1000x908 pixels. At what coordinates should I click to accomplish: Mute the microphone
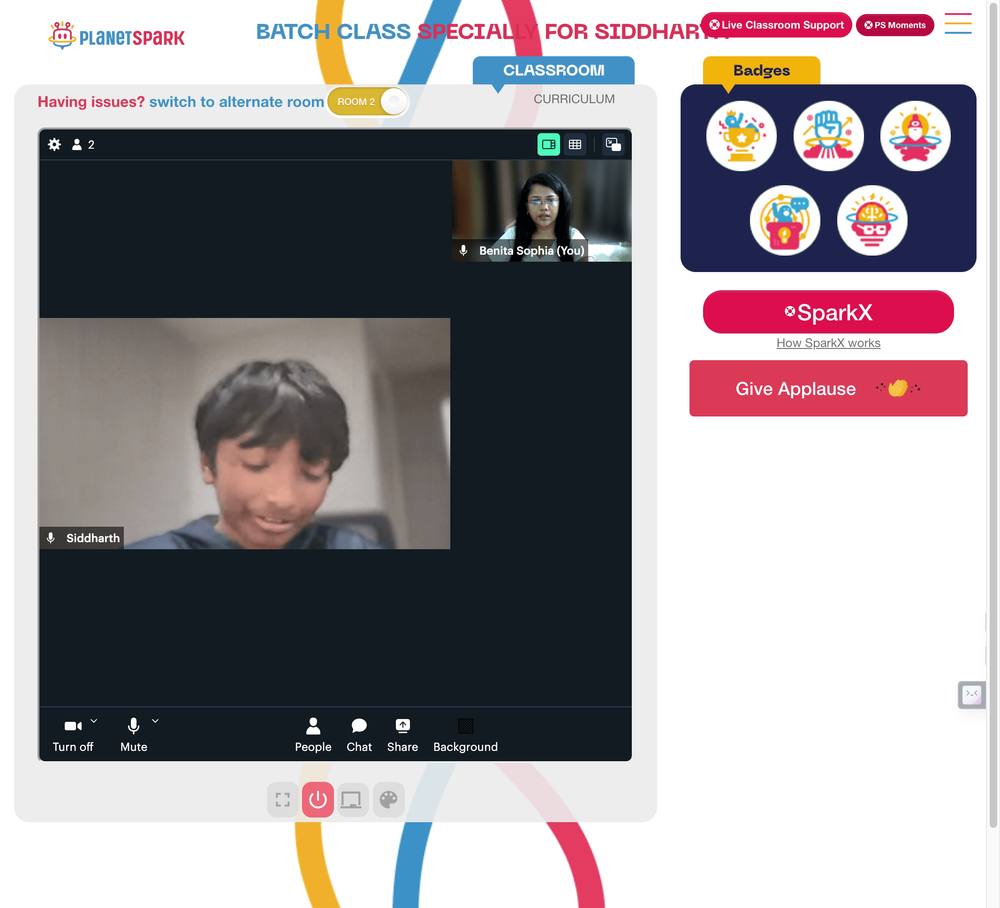click(x=133, y=735)
